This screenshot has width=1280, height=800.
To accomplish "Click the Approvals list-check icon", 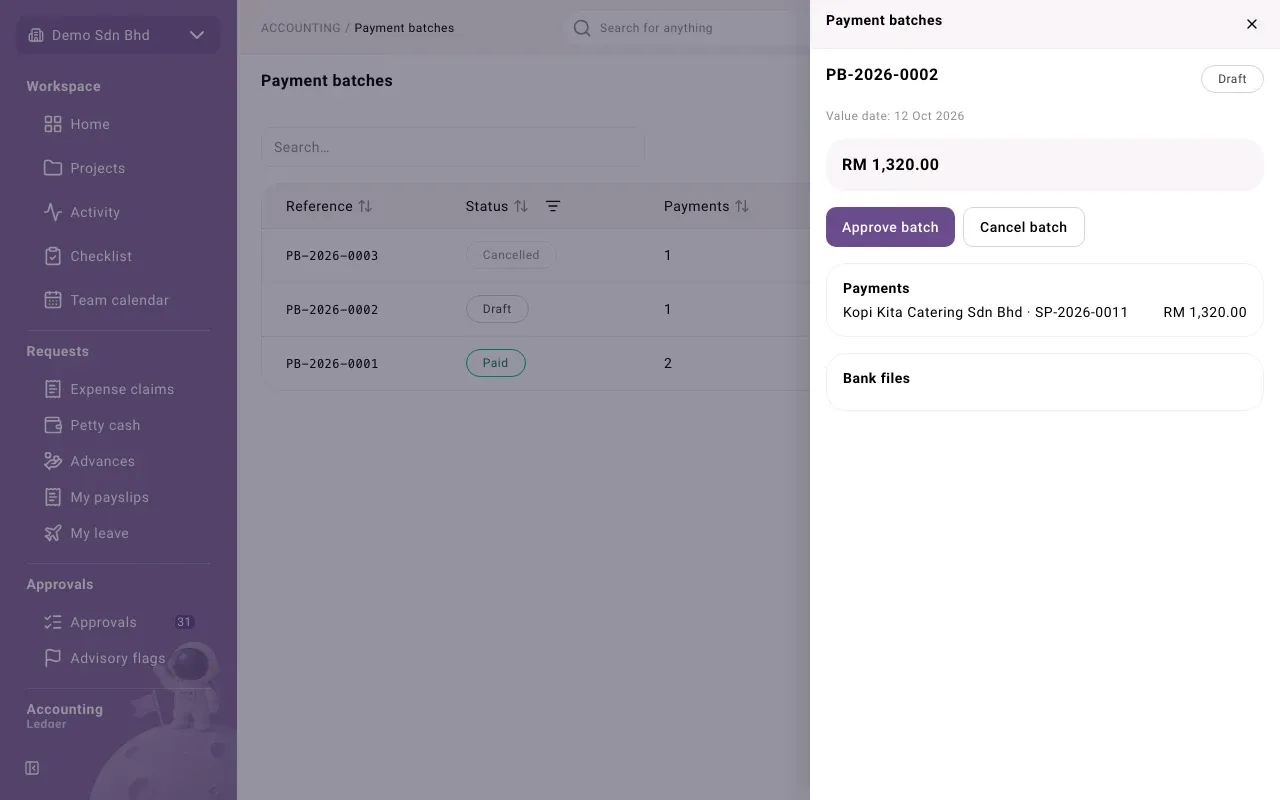I will click(x=53, y=622).
